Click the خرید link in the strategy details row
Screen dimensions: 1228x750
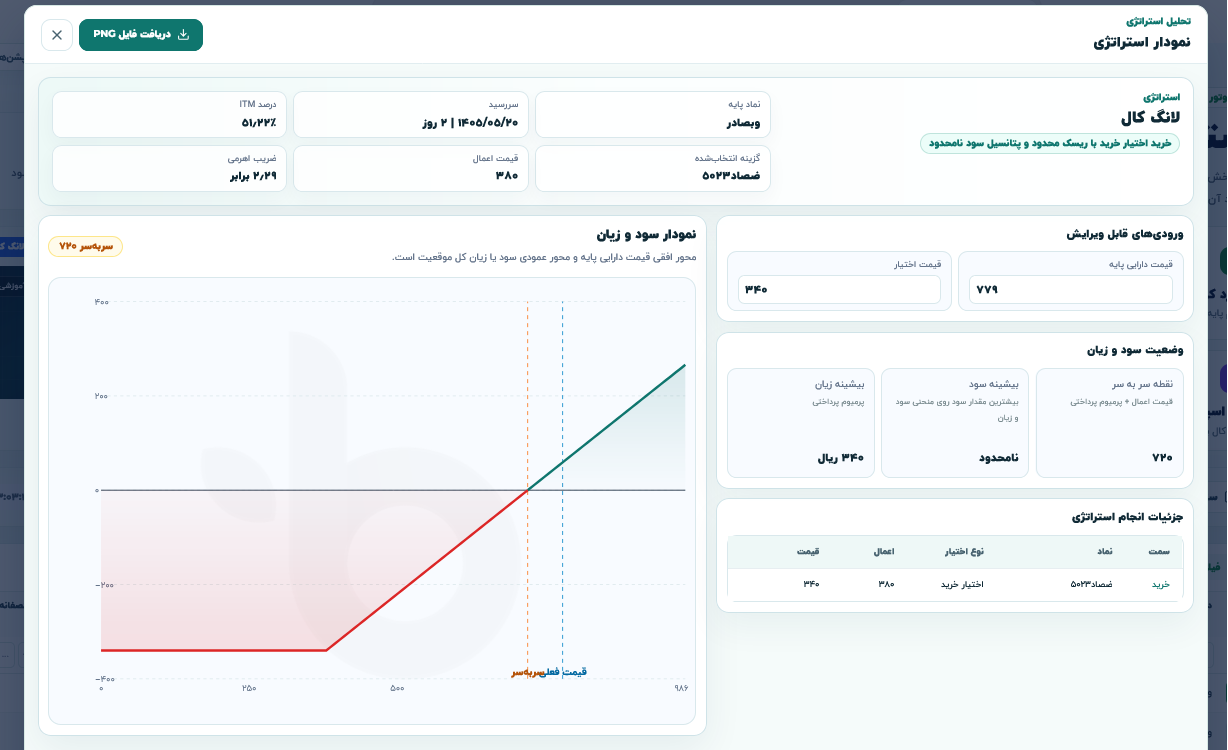pyautogui.click(x=1160, y=584)
